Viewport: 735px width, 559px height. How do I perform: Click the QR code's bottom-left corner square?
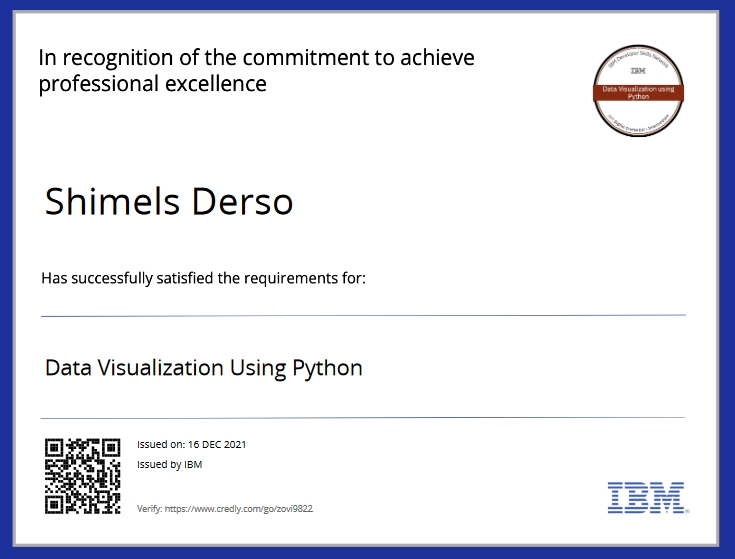pyautogui.click(x=56, y=503)
